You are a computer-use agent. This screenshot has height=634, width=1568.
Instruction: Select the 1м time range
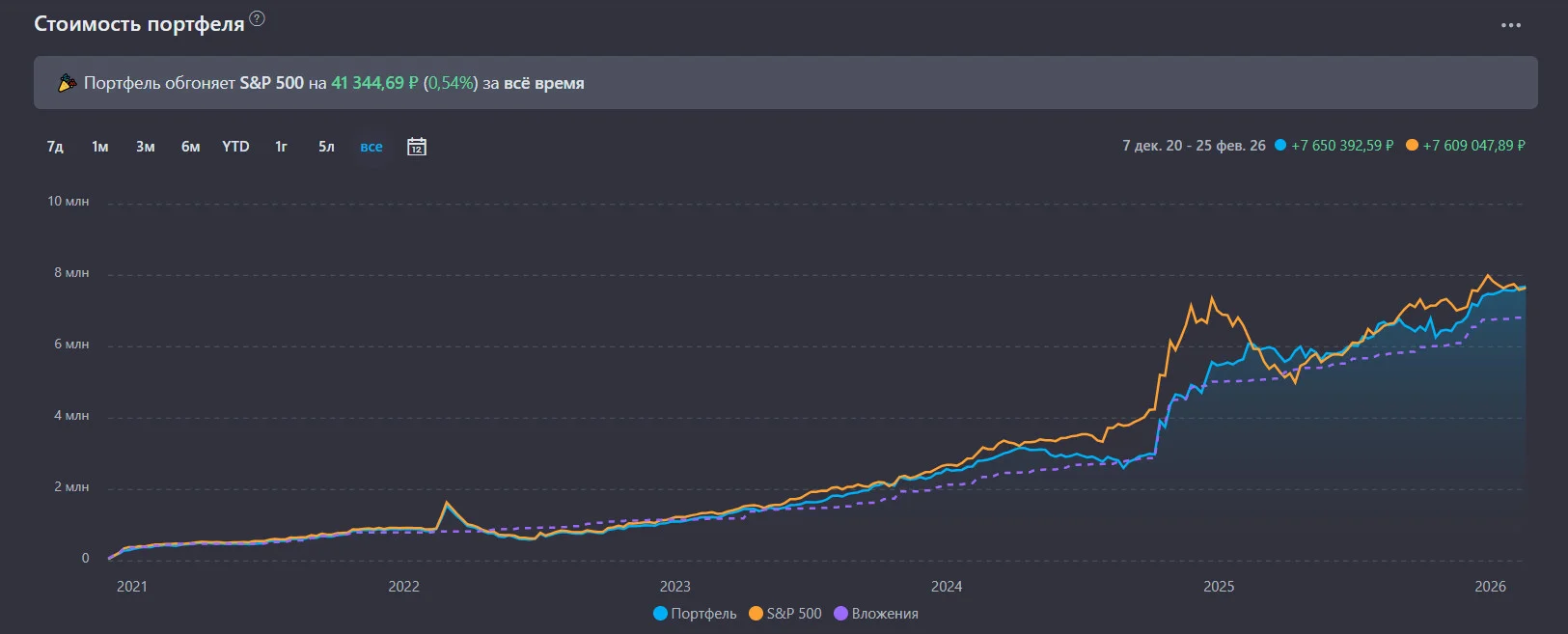click(100, 147)
